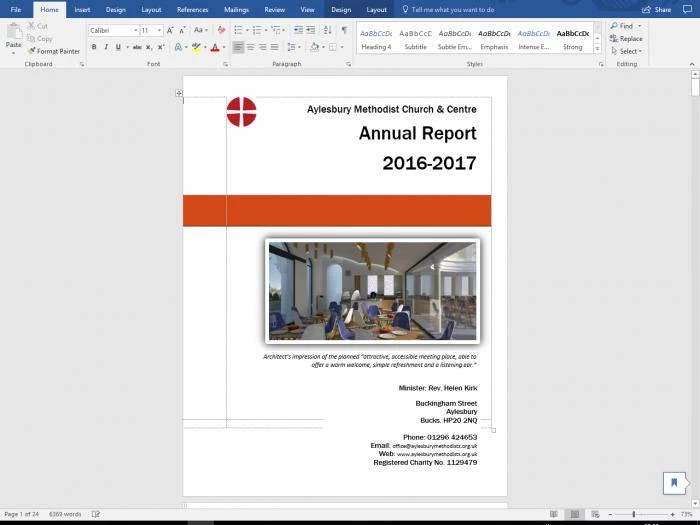Open font color dropdown arrow

click(x=224, y=47)
